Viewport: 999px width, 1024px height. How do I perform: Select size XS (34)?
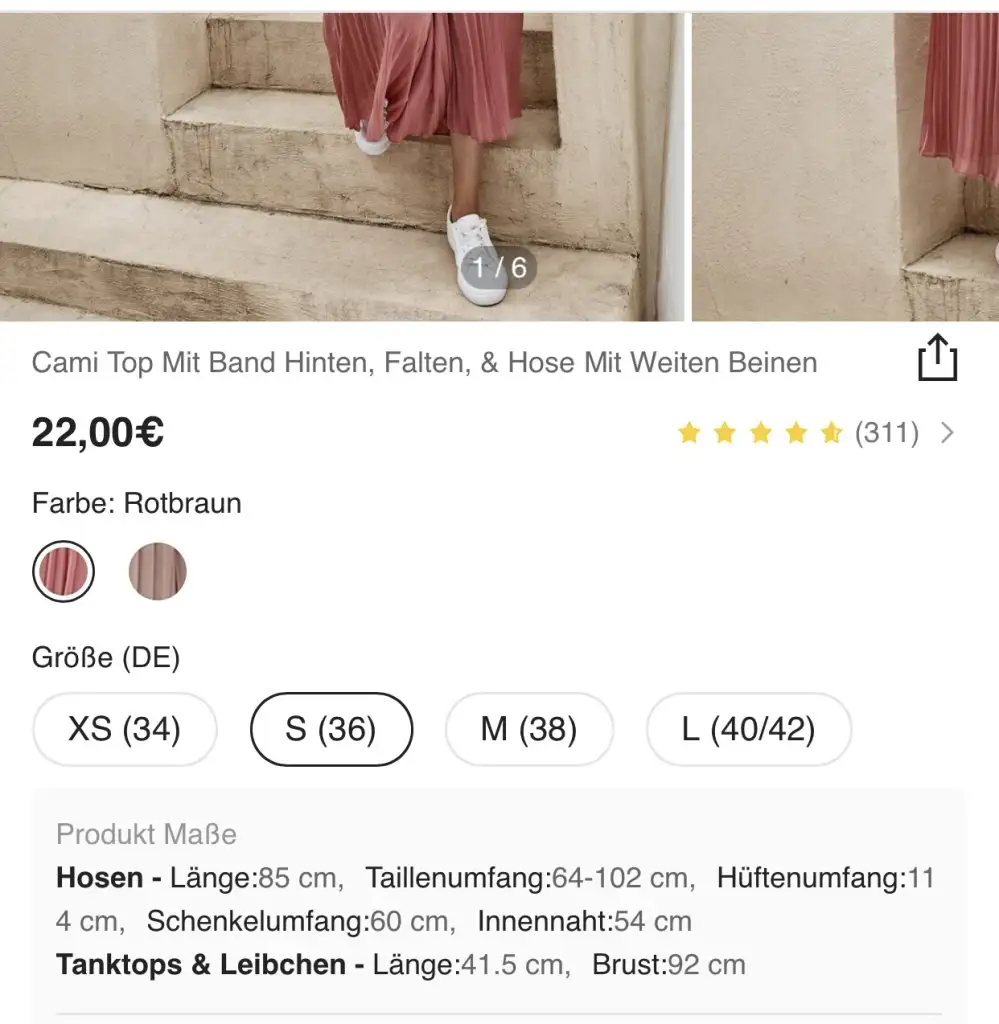point(125,729)
